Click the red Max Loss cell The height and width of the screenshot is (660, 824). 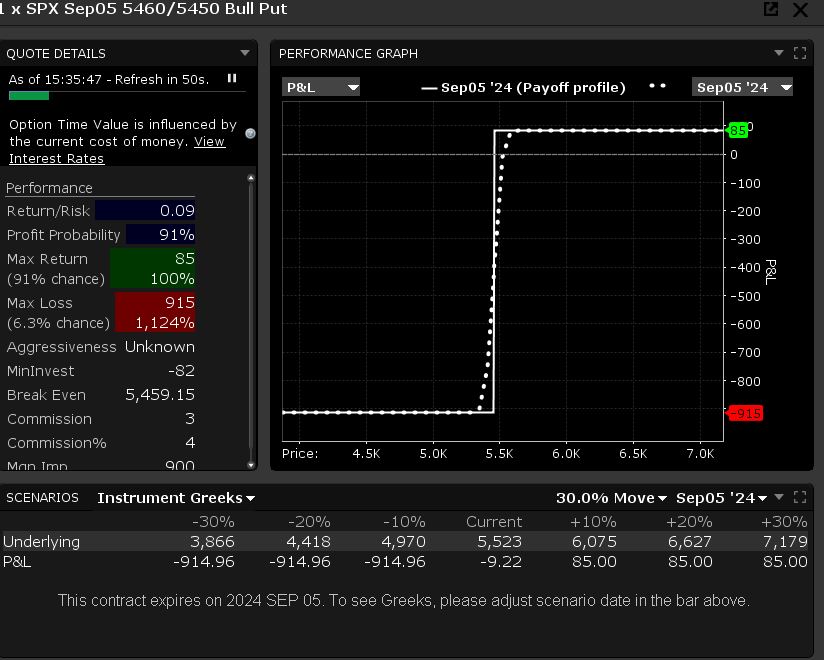point(155,313)
